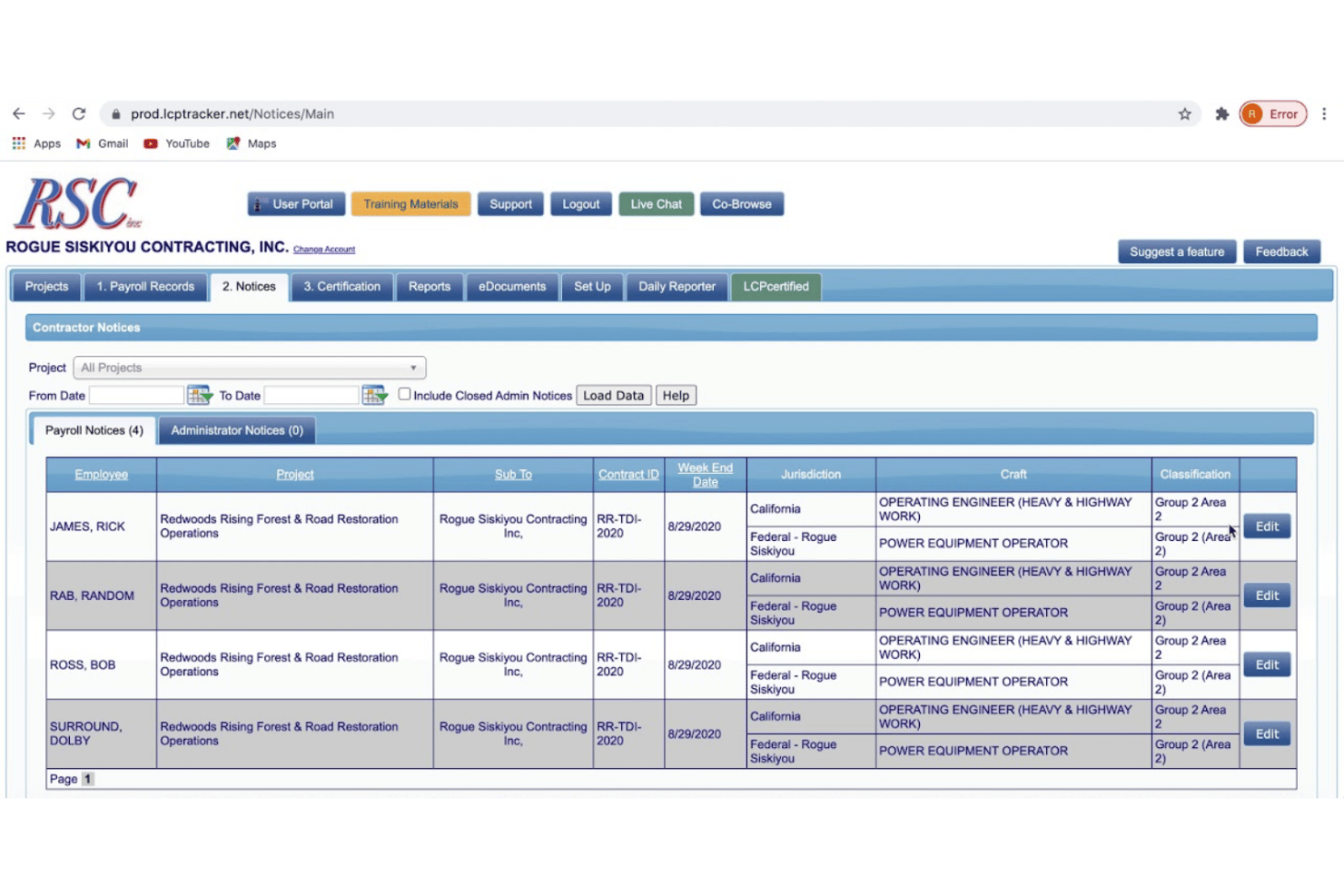The width and height of the screenshot is (1344, 896).
Task: Click the To Date input field
Action: pos(311,395)
